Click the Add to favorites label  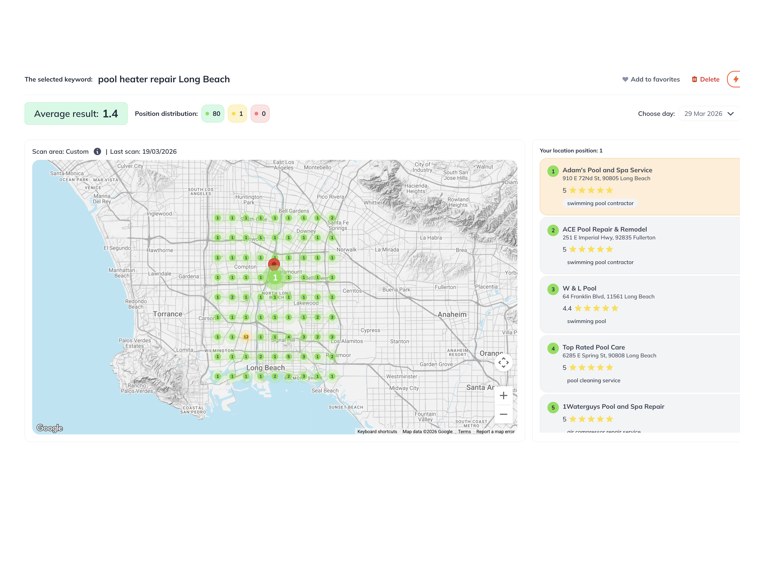(655, 79)
